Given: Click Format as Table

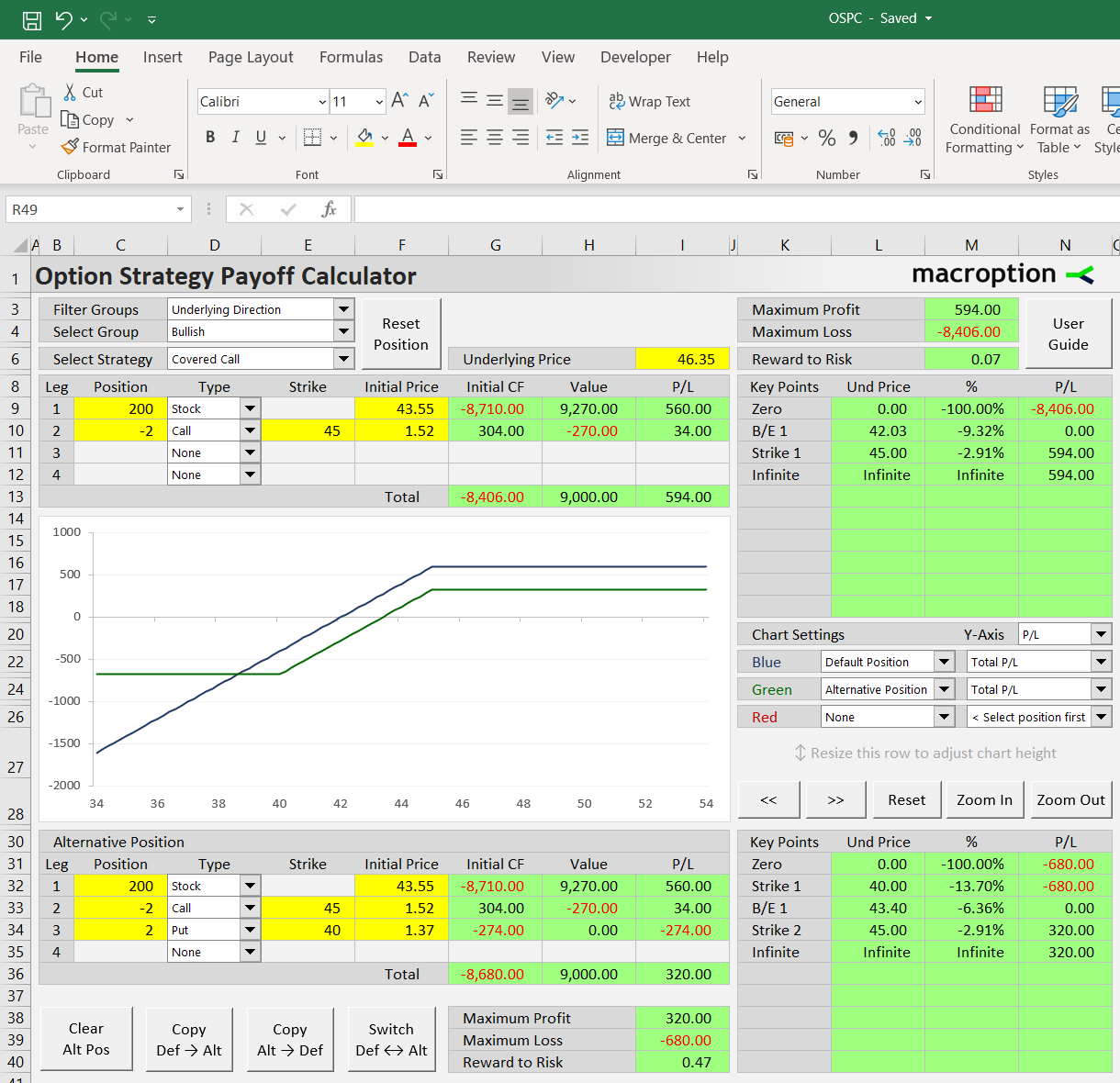Looking at the screenshot, I should [x=1059, y=120].
